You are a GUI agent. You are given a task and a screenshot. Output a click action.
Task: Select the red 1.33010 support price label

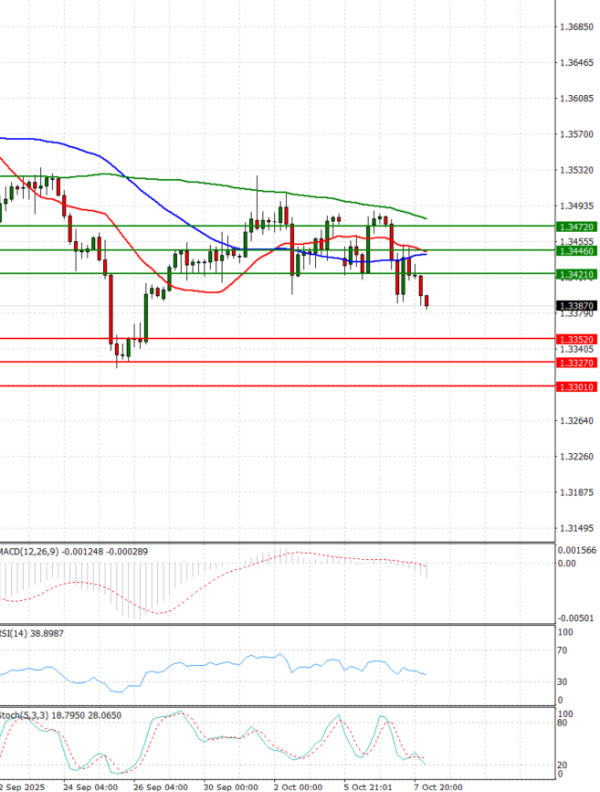pos(577,387)
